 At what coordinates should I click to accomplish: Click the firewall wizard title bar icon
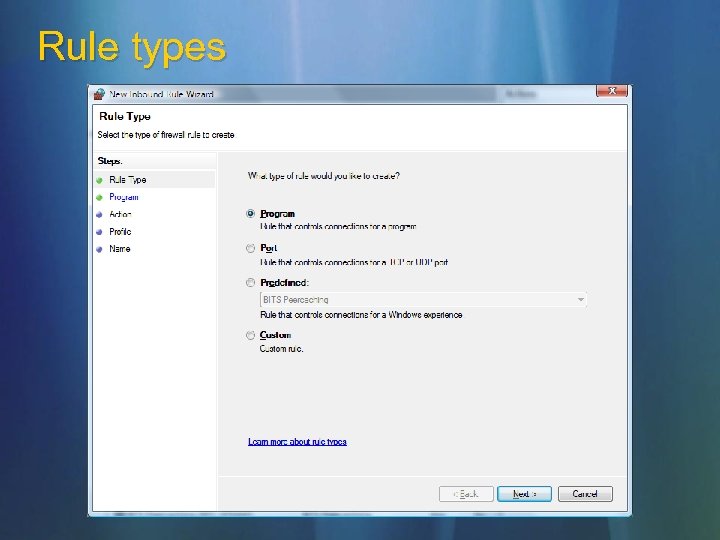coord(99,95)
